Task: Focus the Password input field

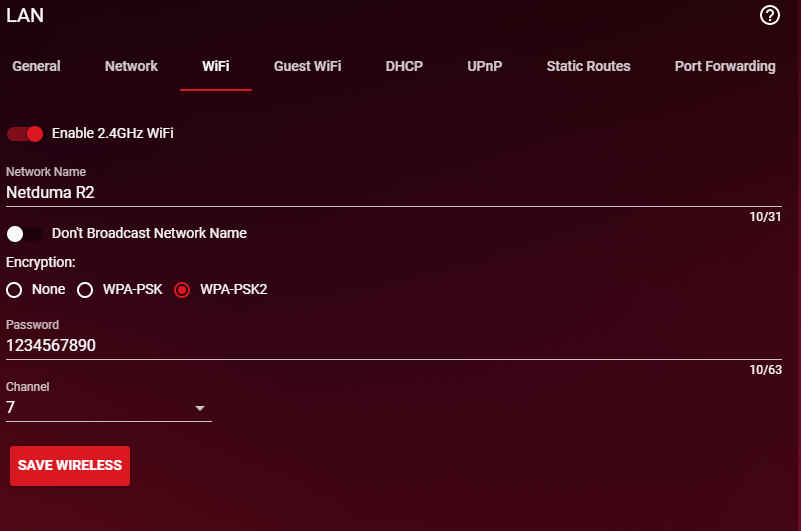Action: pos(380,345)
